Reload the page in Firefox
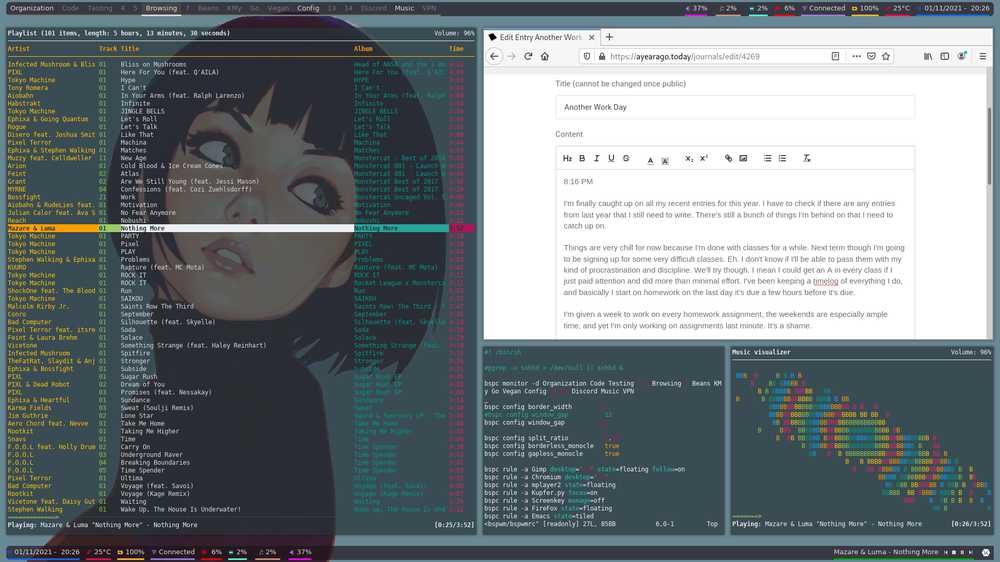The height and width of the screenshot is (562, 1000). point(528,57)
